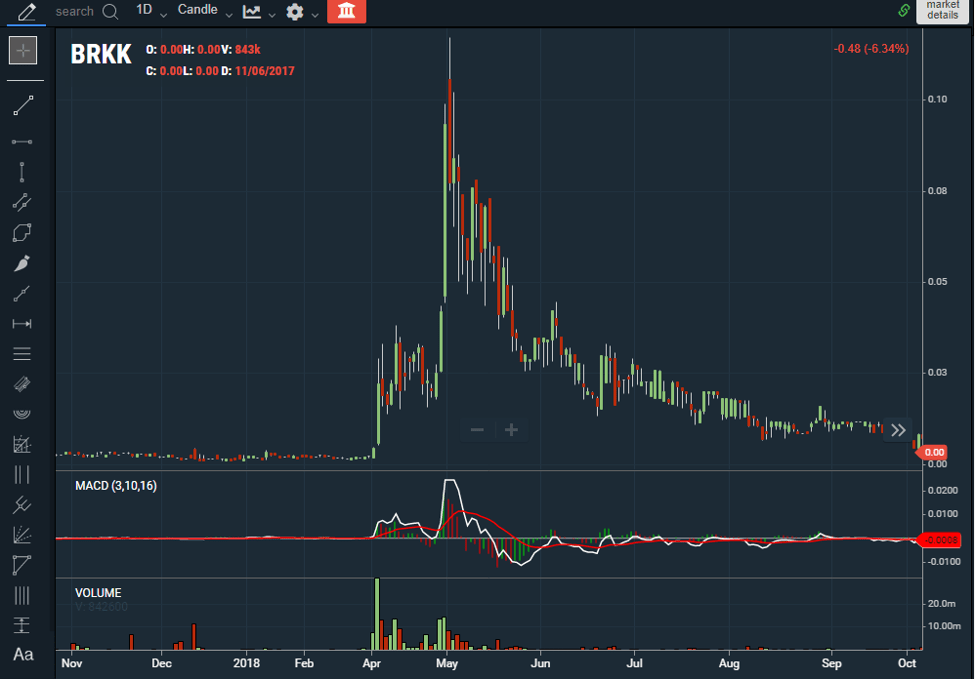Select the polygon drawing tool
Viewport: 975px width, 679px height.
[22, 233]
